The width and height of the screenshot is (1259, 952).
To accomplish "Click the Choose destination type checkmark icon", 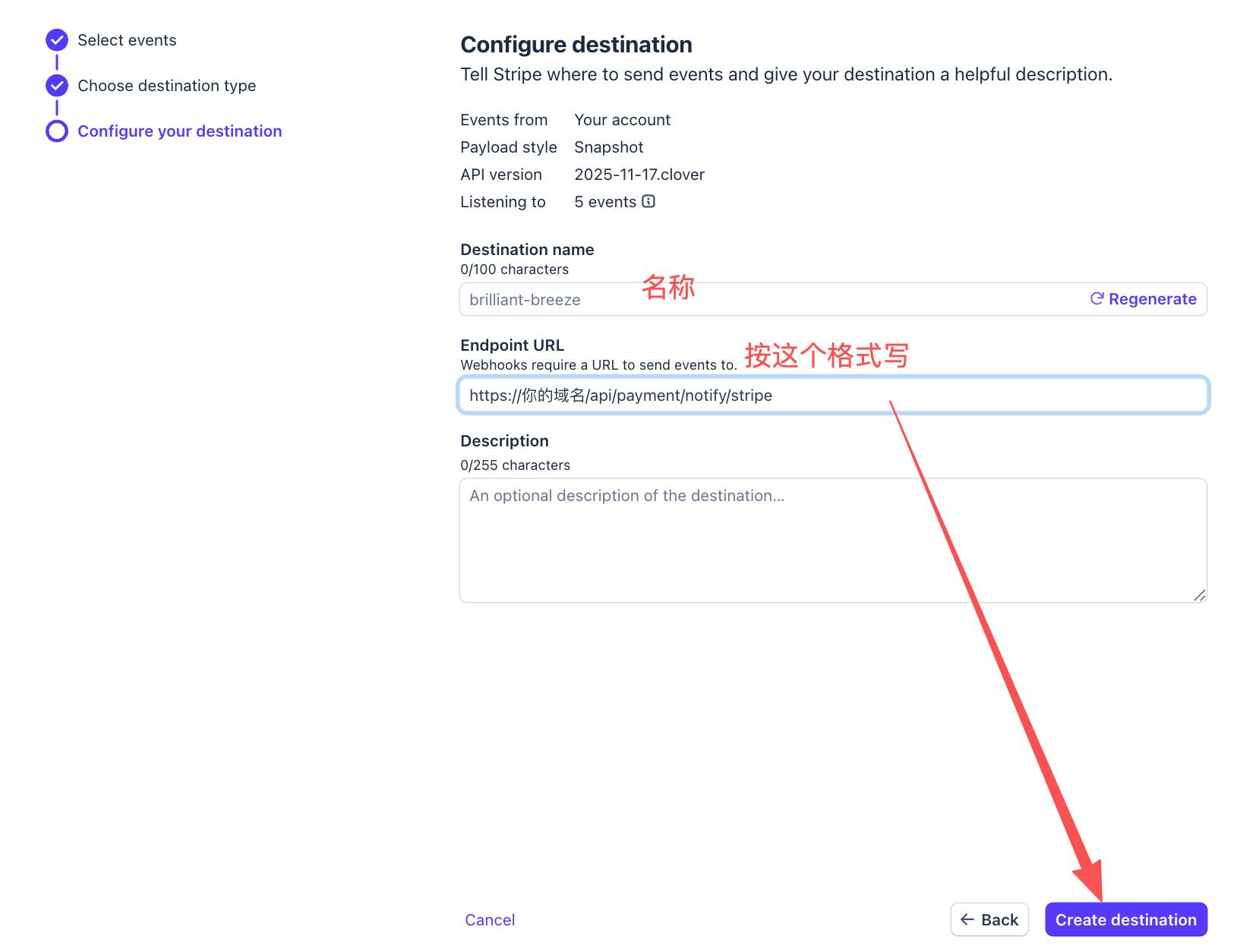I will coord(57,86).
